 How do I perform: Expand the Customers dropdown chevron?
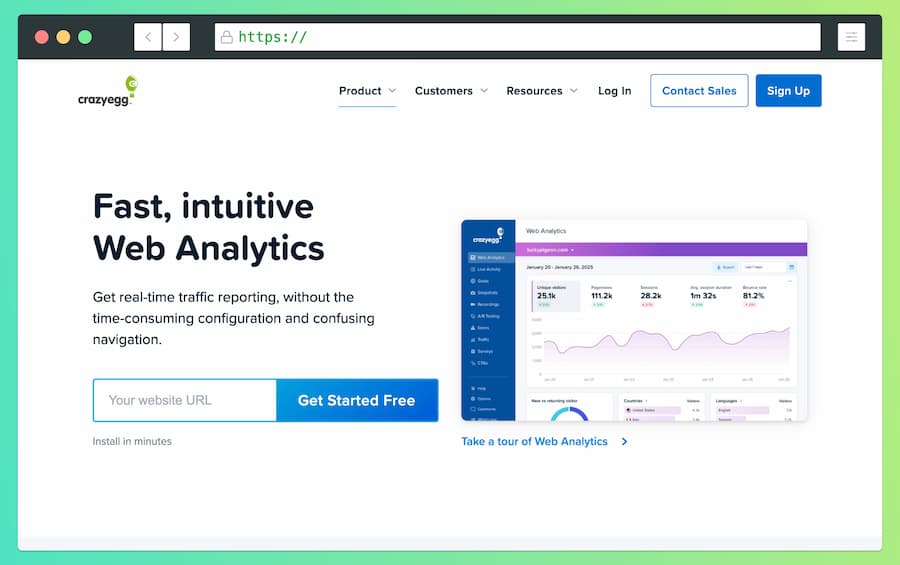[484, 91]
